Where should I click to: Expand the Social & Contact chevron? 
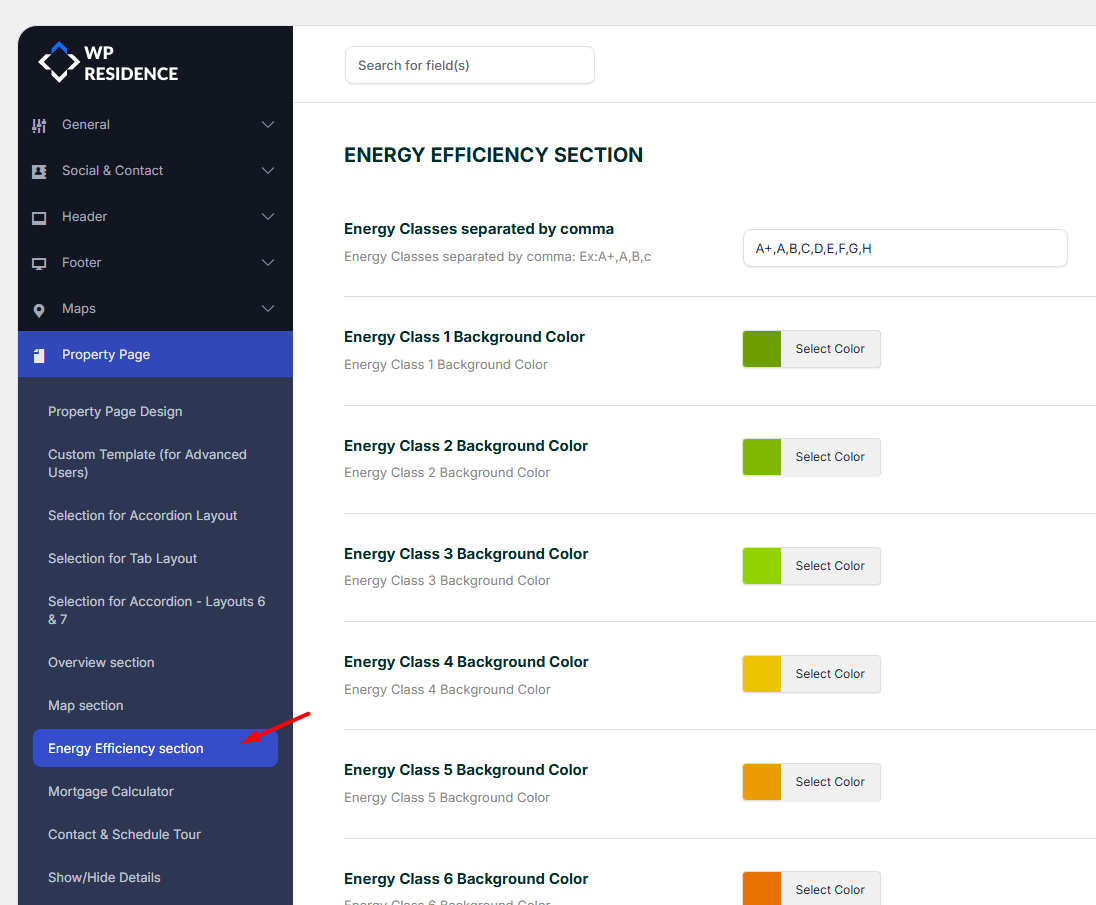click(268, 171)
